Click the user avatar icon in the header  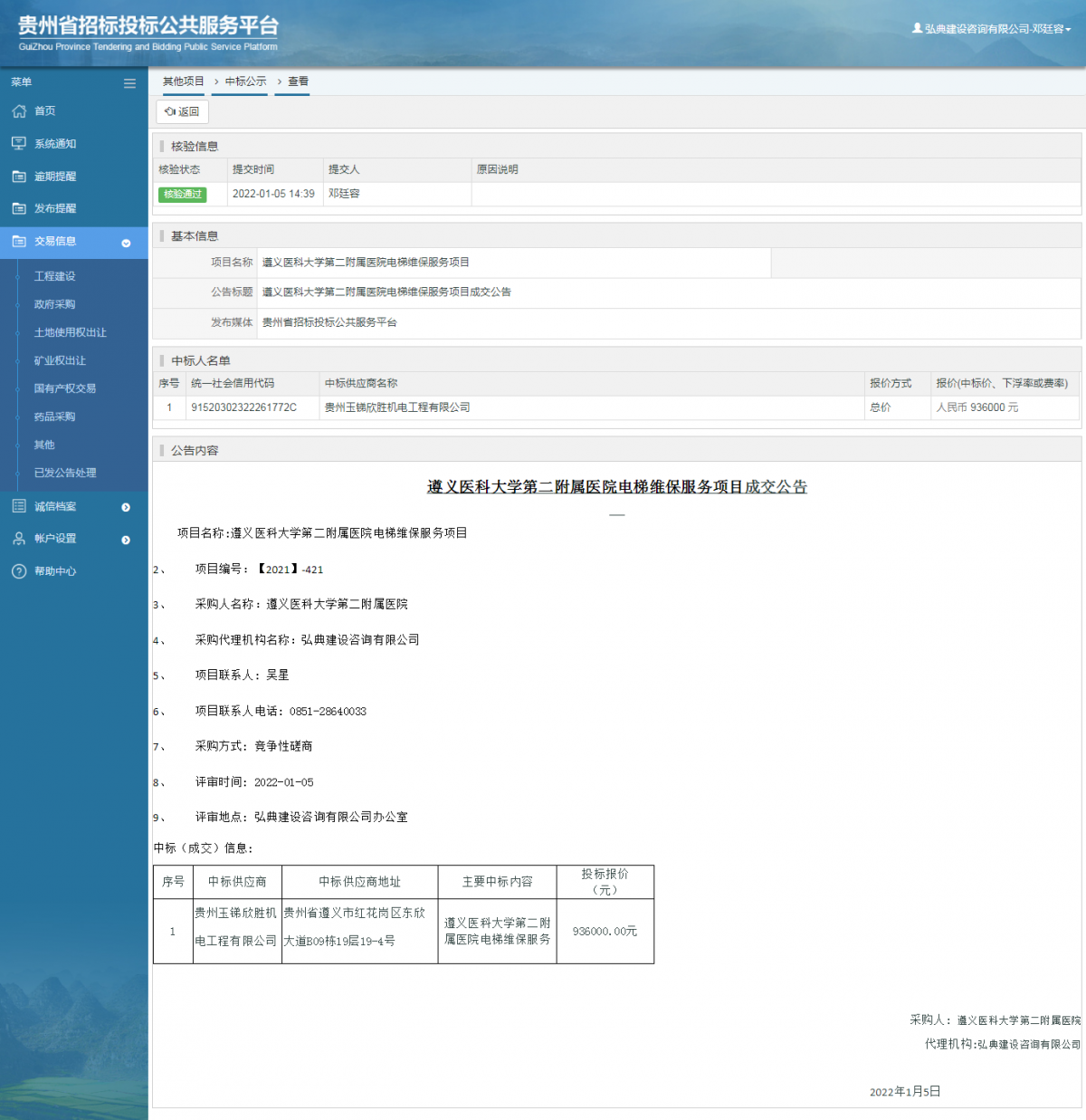[917, 28]
